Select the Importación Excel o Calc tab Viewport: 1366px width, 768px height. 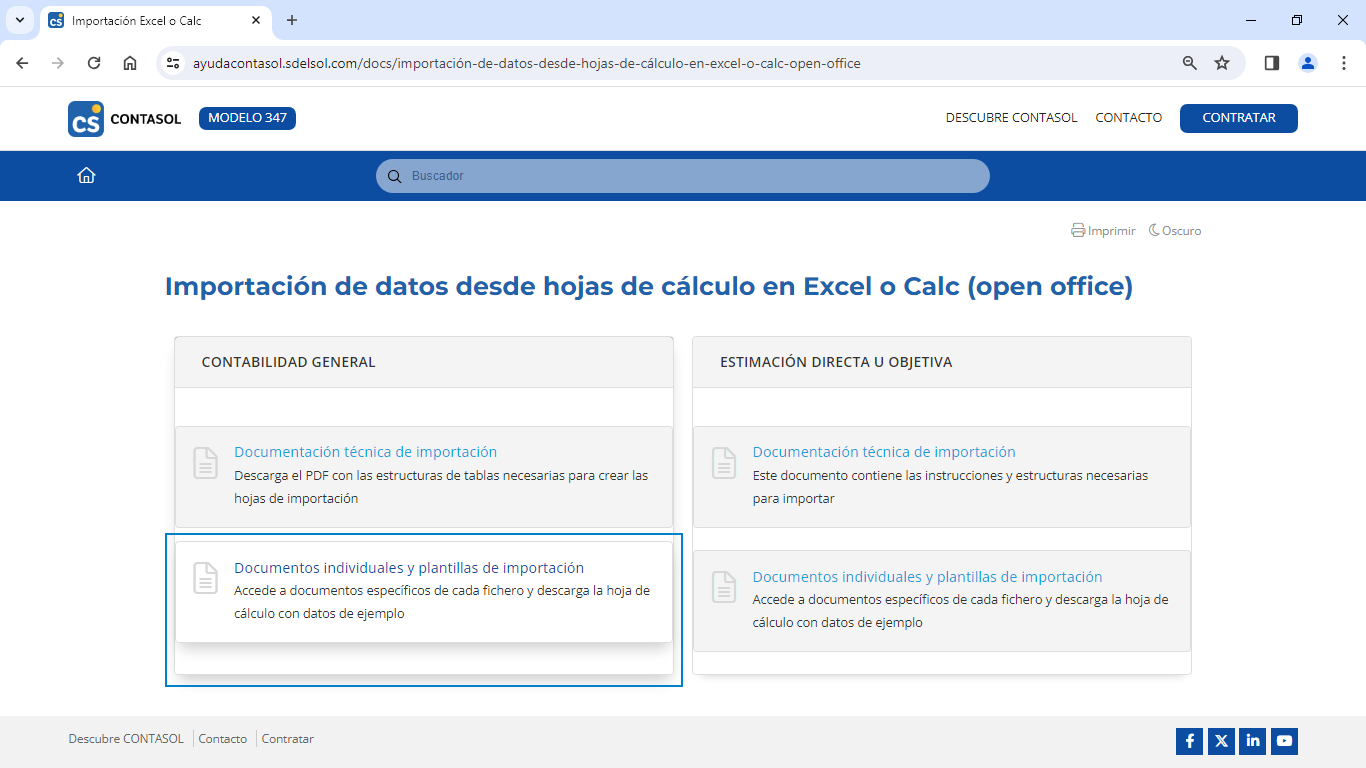[155, 20]
